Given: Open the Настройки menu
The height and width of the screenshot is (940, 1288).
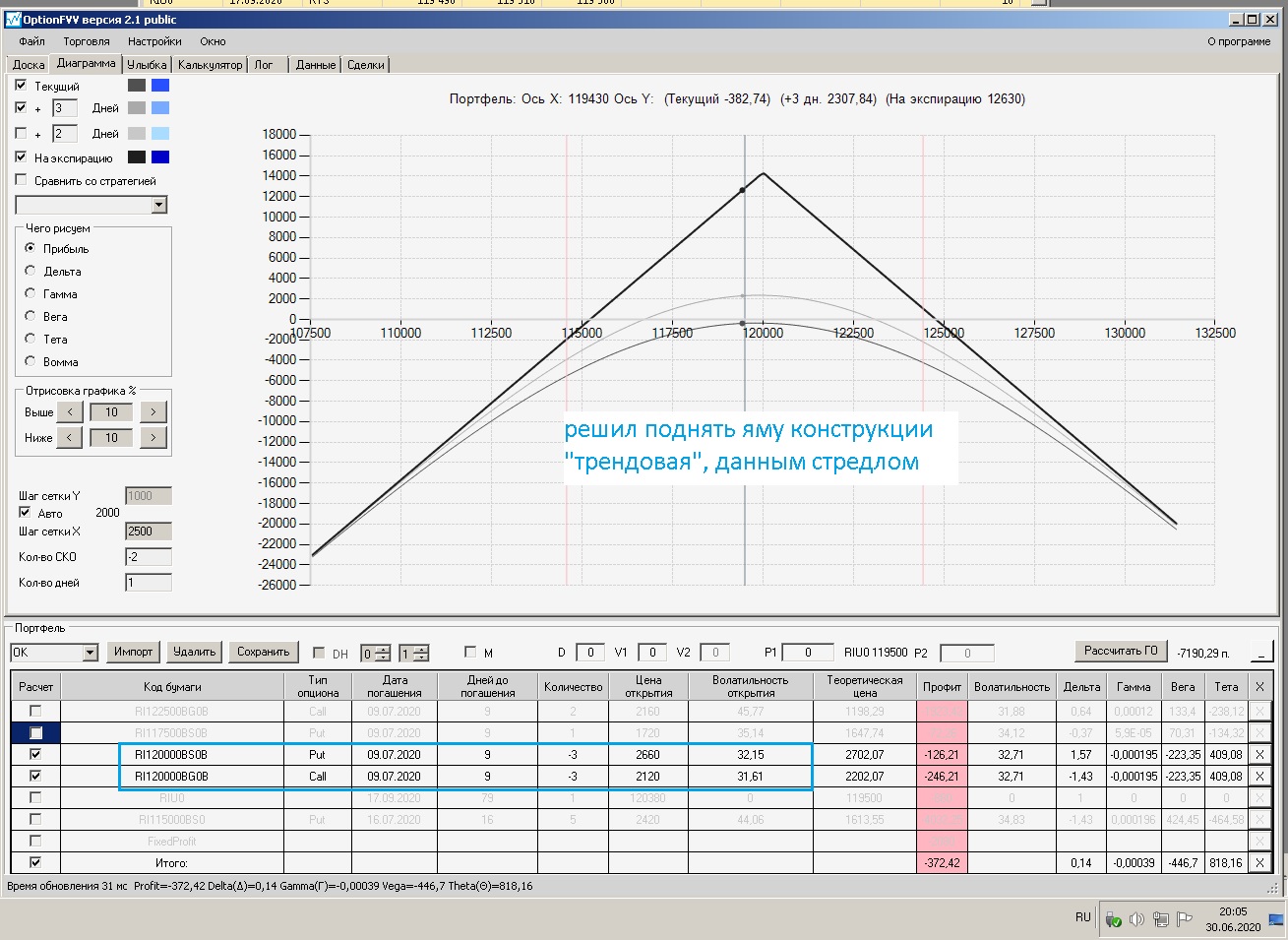Looking at the screenshot, I should coord(154,41).
